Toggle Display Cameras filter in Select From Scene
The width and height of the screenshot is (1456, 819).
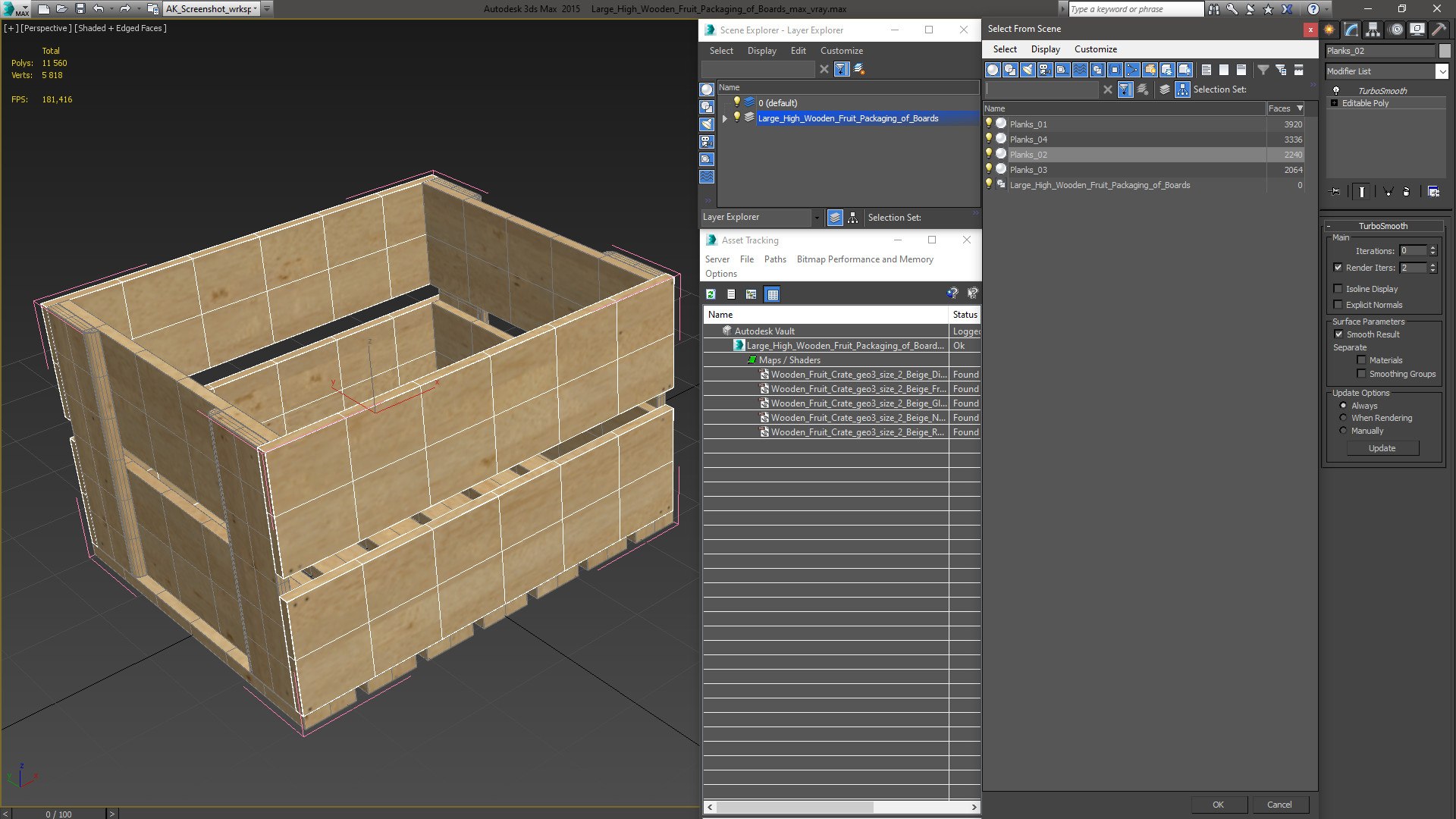(1045, 70)
